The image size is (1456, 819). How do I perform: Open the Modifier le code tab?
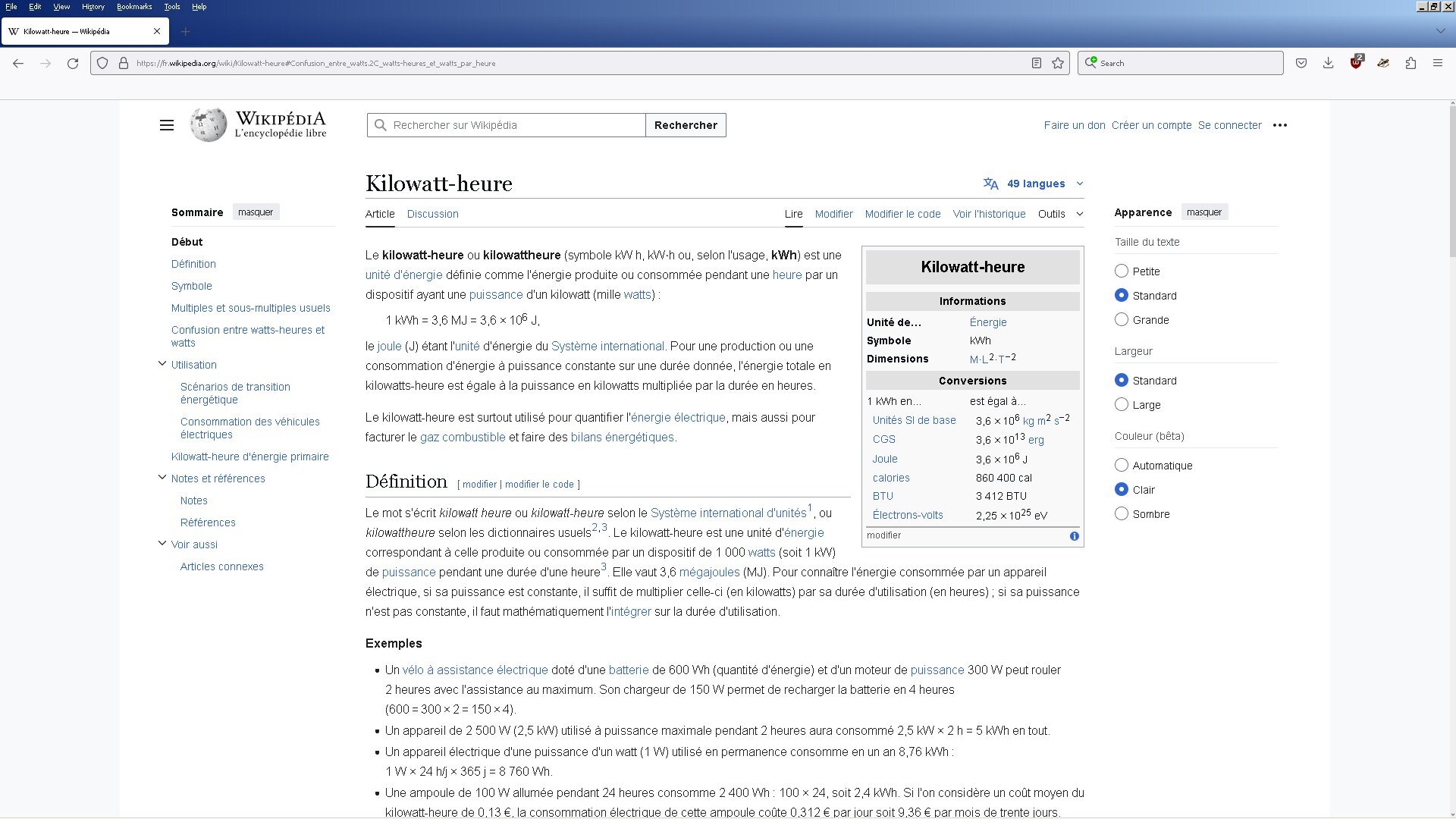point(902,214)
